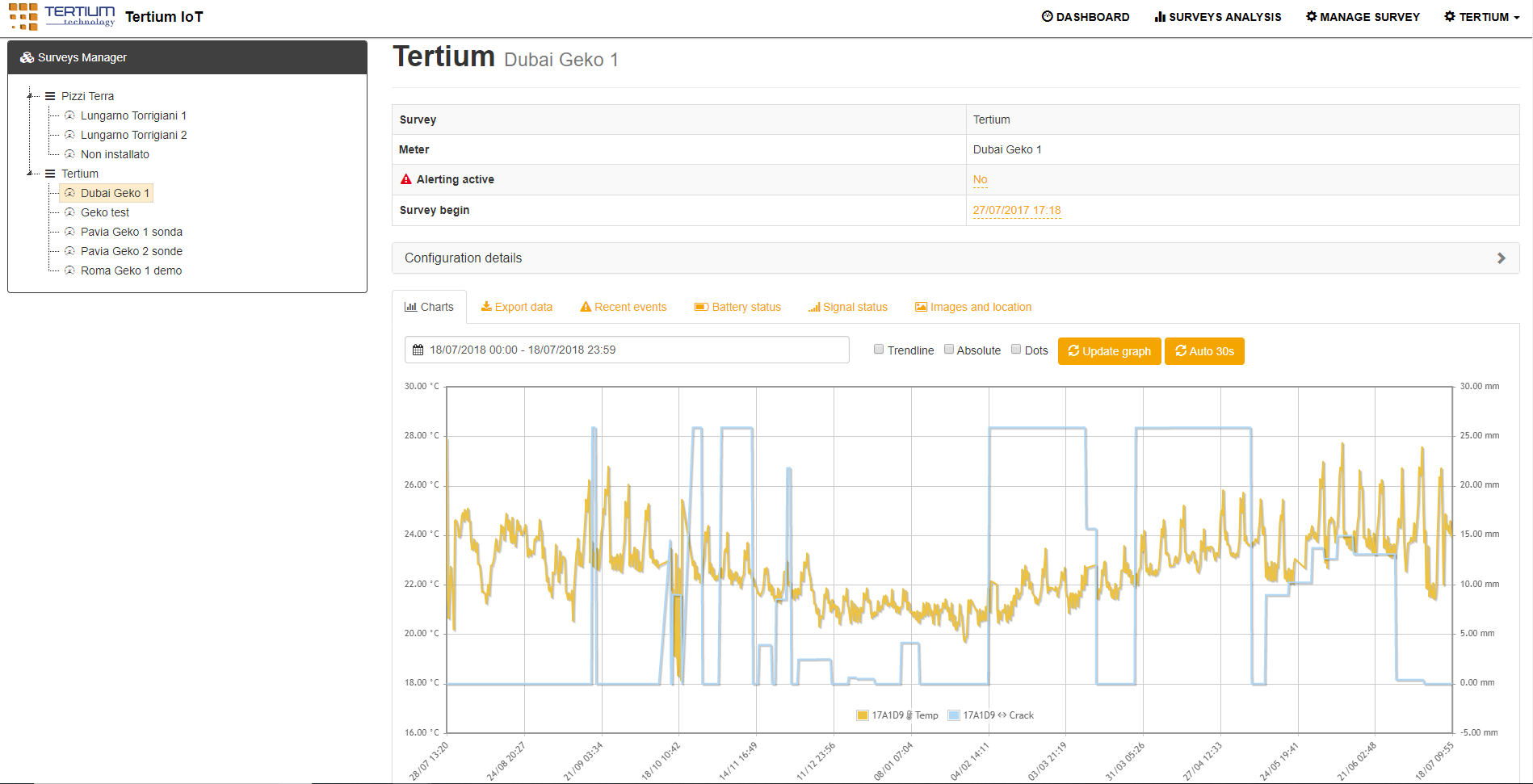Image resolution: width=1533 pixels, height=784 pixels.
Task: Click the red alerting warning triangle icon
Action: (x=406, y=179)
